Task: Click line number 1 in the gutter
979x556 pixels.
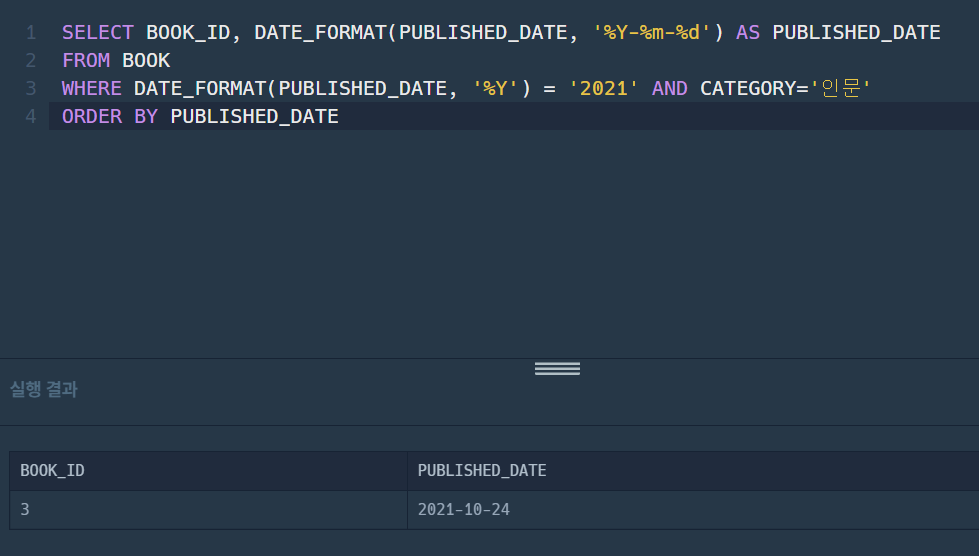Action: (x=31, y=32)
